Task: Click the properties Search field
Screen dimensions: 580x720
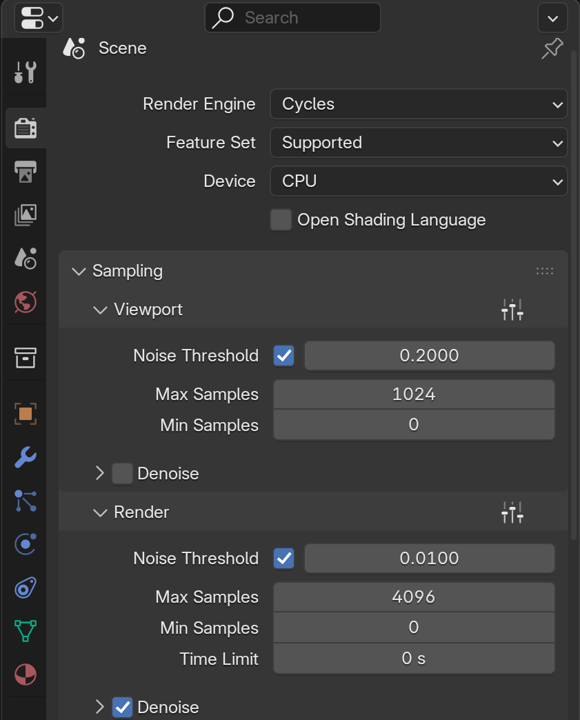Action: (293, 18)
